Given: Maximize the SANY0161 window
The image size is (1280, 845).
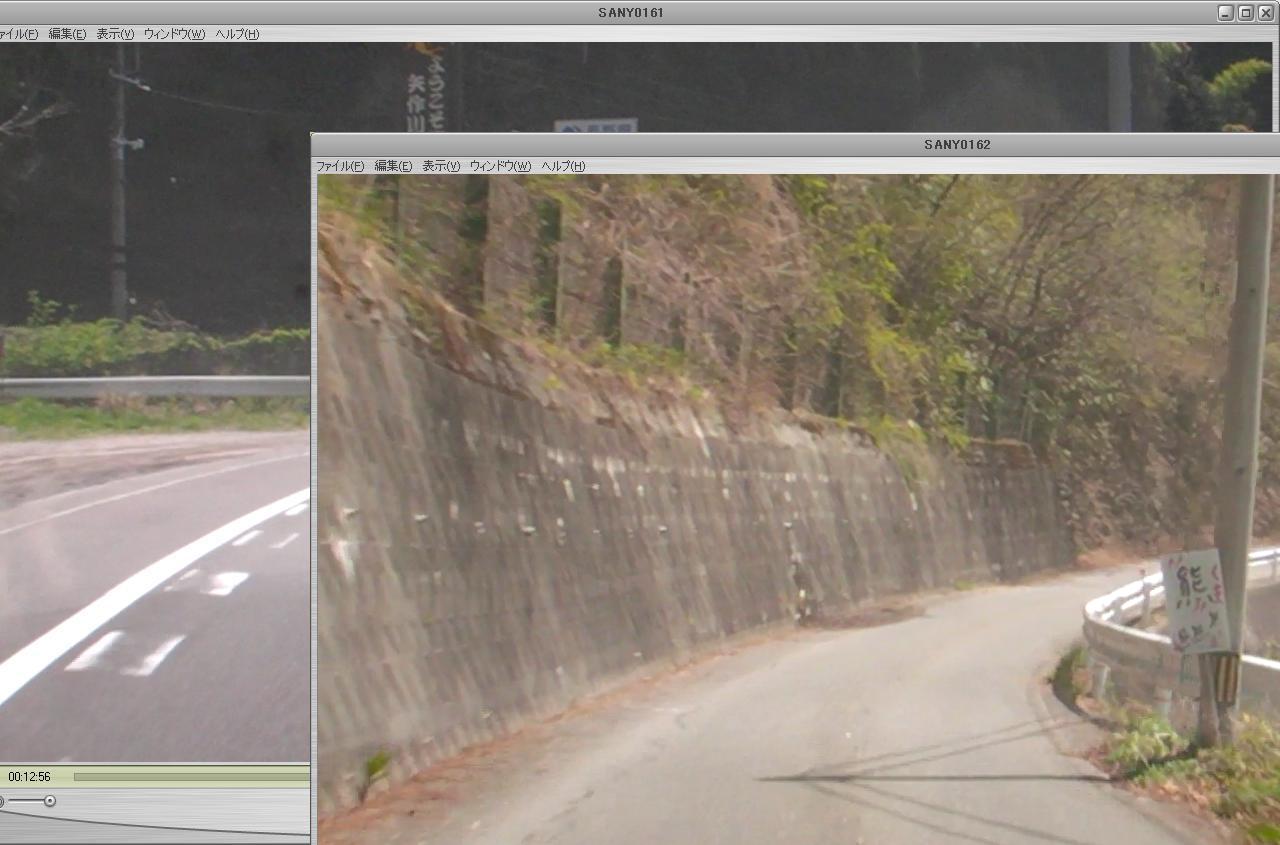Looking at the screenshot, I should tap(1246, 13).
